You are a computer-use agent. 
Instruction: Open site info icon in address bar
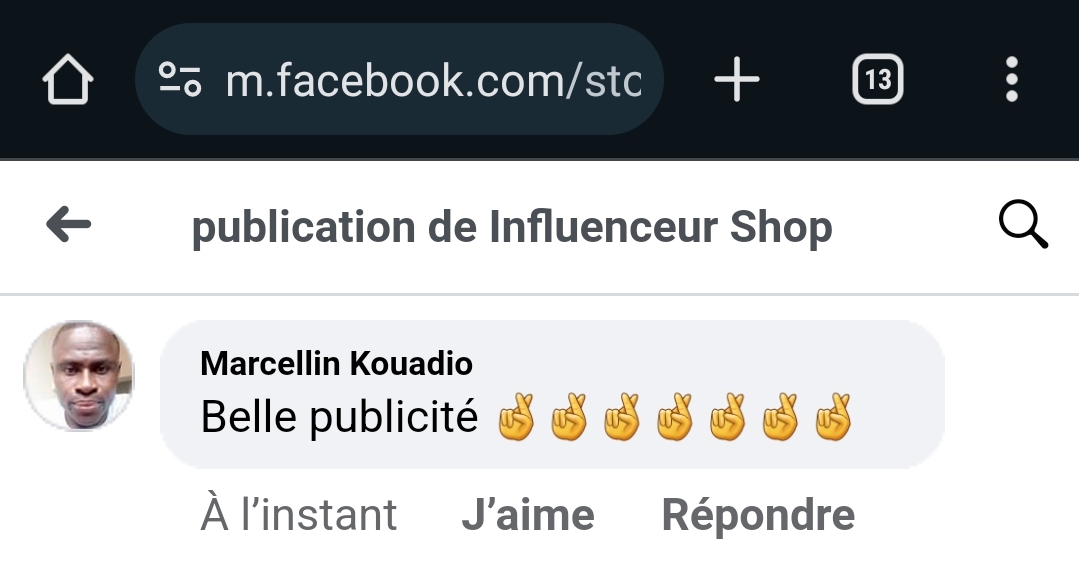tap(181, 80)
